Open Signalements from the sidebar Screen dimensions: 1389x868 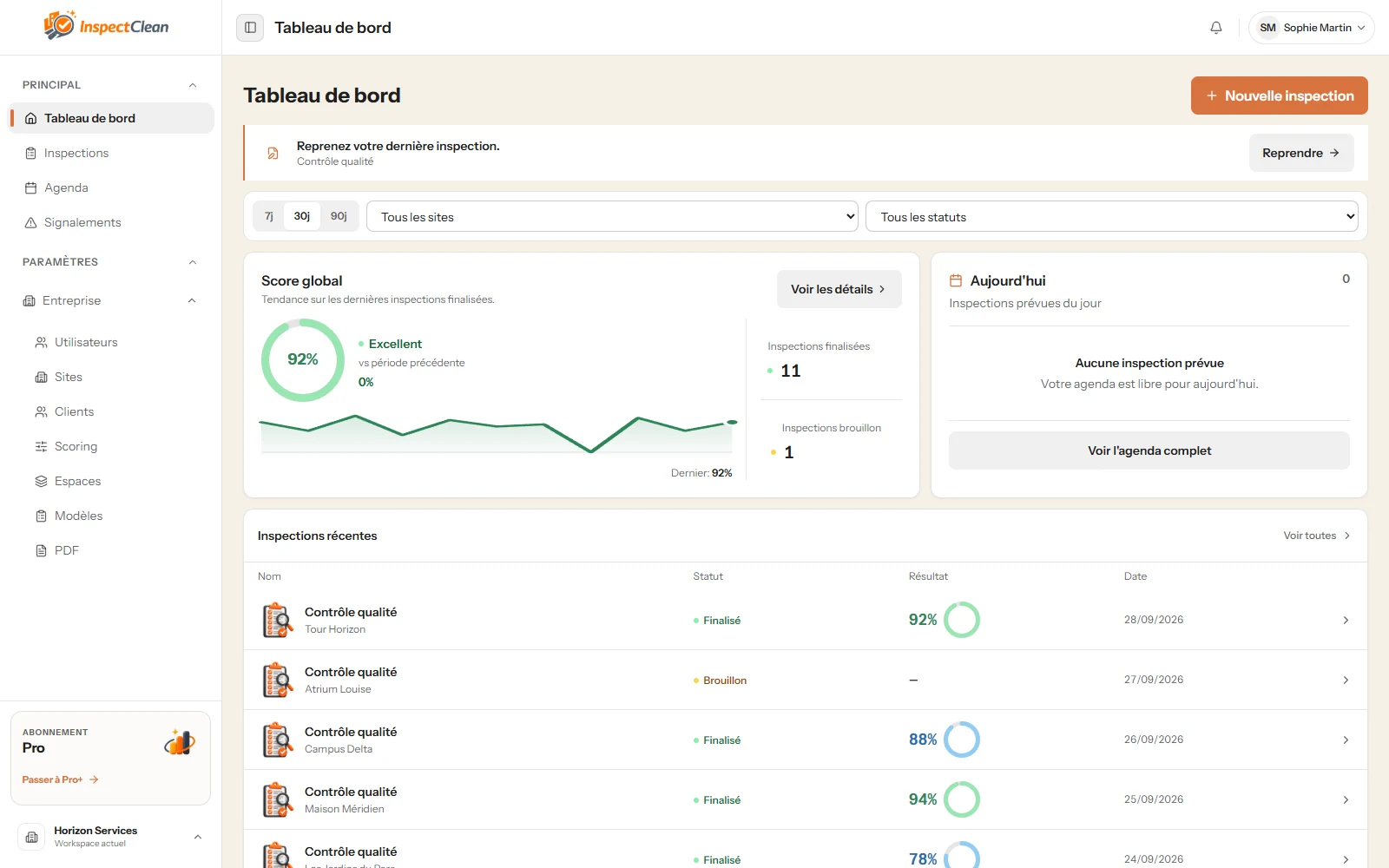coord(111,222)
